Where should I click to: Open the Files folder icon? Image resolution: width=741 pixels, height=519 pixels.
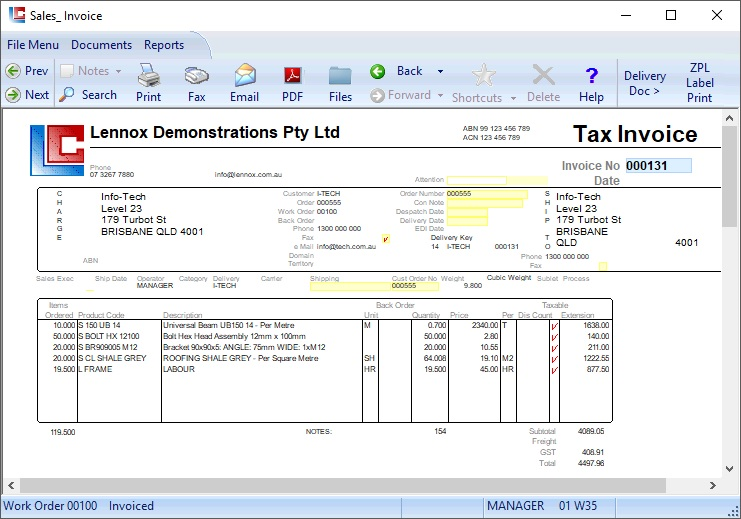[x=340, y=76]
